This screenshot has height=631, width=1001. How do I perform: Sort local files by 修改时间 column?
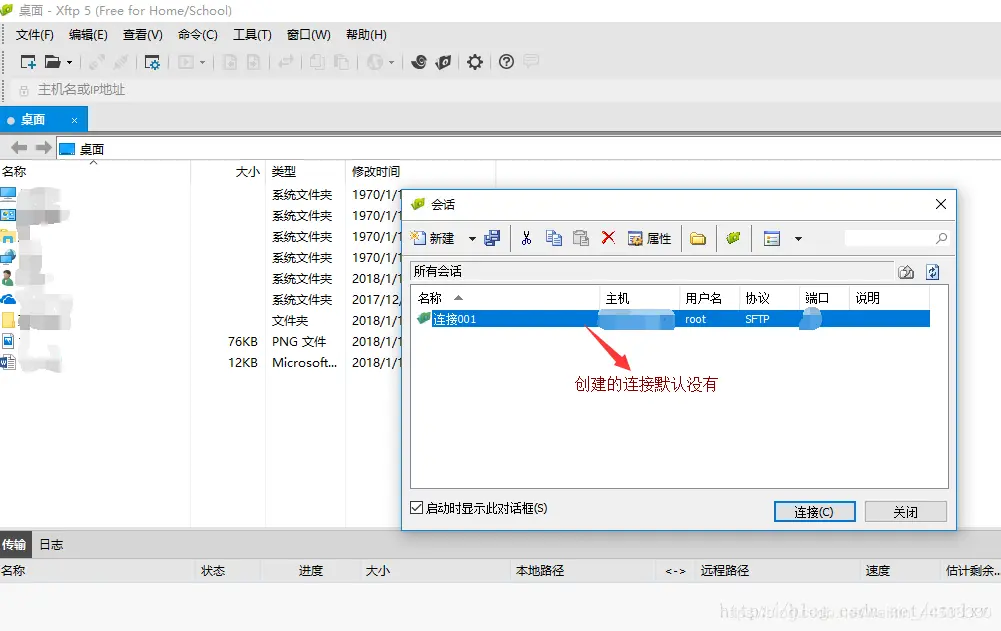click(x=376, y=172)
